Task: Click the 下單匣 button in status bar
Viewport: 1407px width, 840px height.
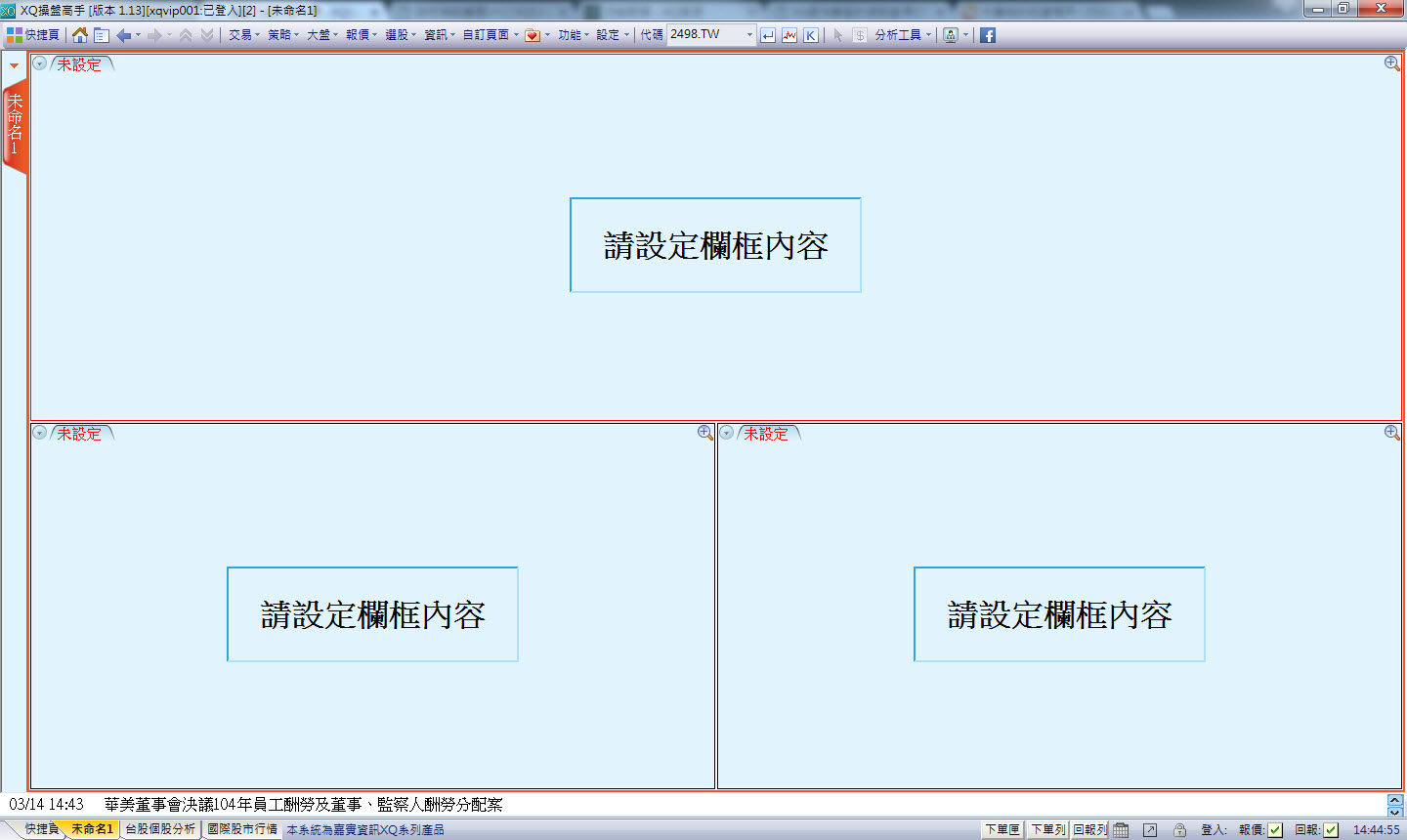Action: [x=1002, y=830]
